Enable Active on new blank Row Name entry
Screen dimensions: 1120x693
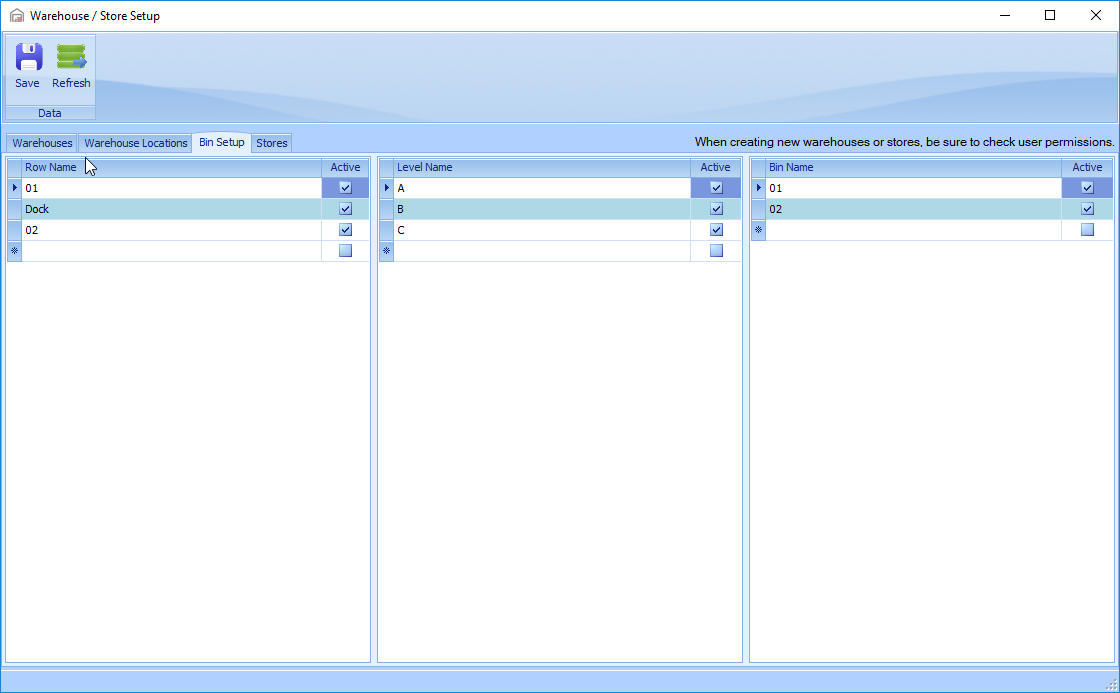pos(345,251)
